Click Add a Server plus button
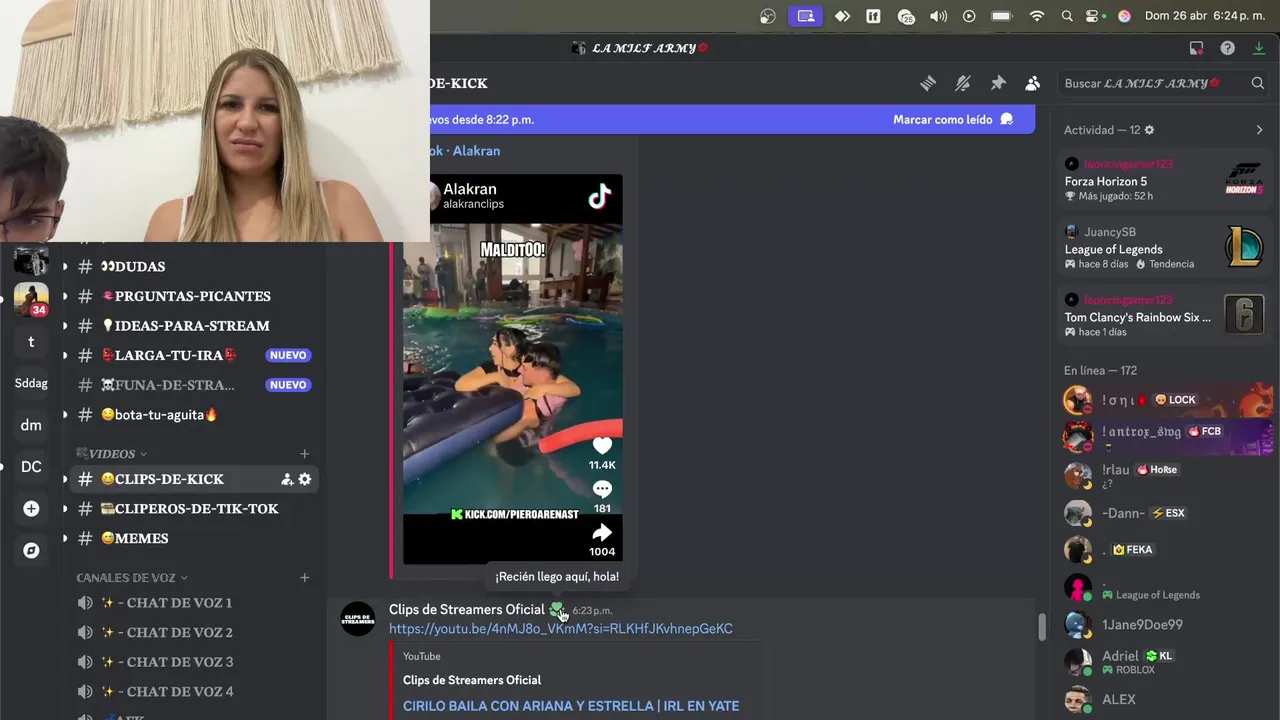The height and width of the screenshot is (720, 1280). [x=31, y=509]
